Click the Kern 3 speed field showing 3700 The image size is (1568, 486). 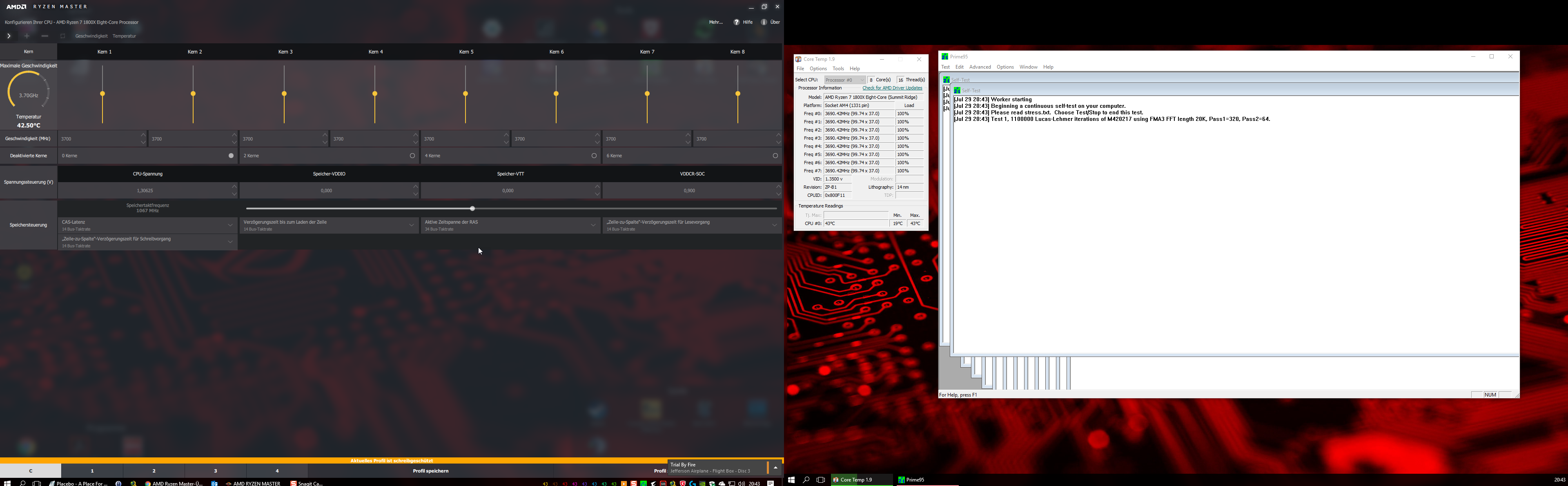pyautogui.click(x=284, y=139)
